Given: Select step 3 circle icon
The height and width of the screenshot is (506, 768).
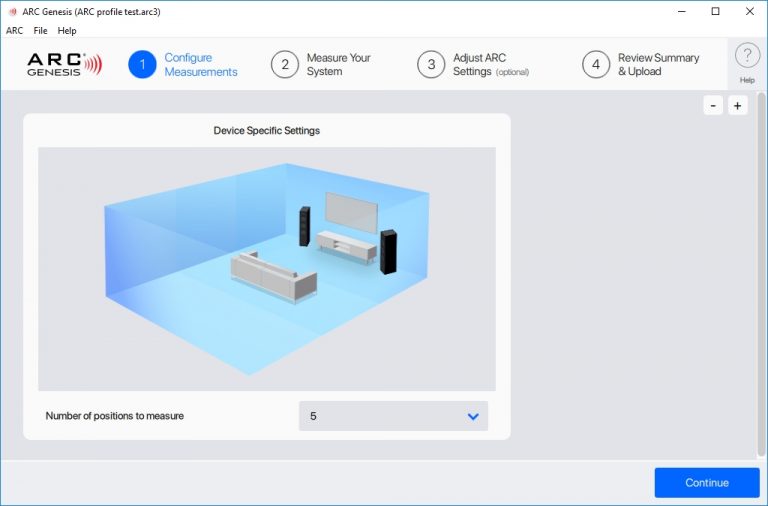Looking at the screenshot, I should 431,65.
